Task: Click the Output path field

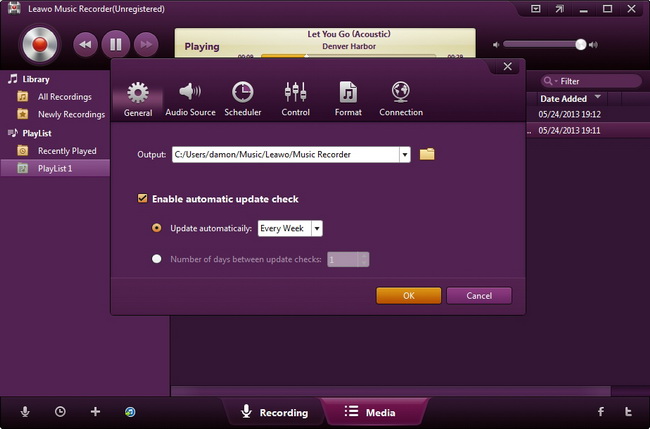Action: click(x=286, y=155)
